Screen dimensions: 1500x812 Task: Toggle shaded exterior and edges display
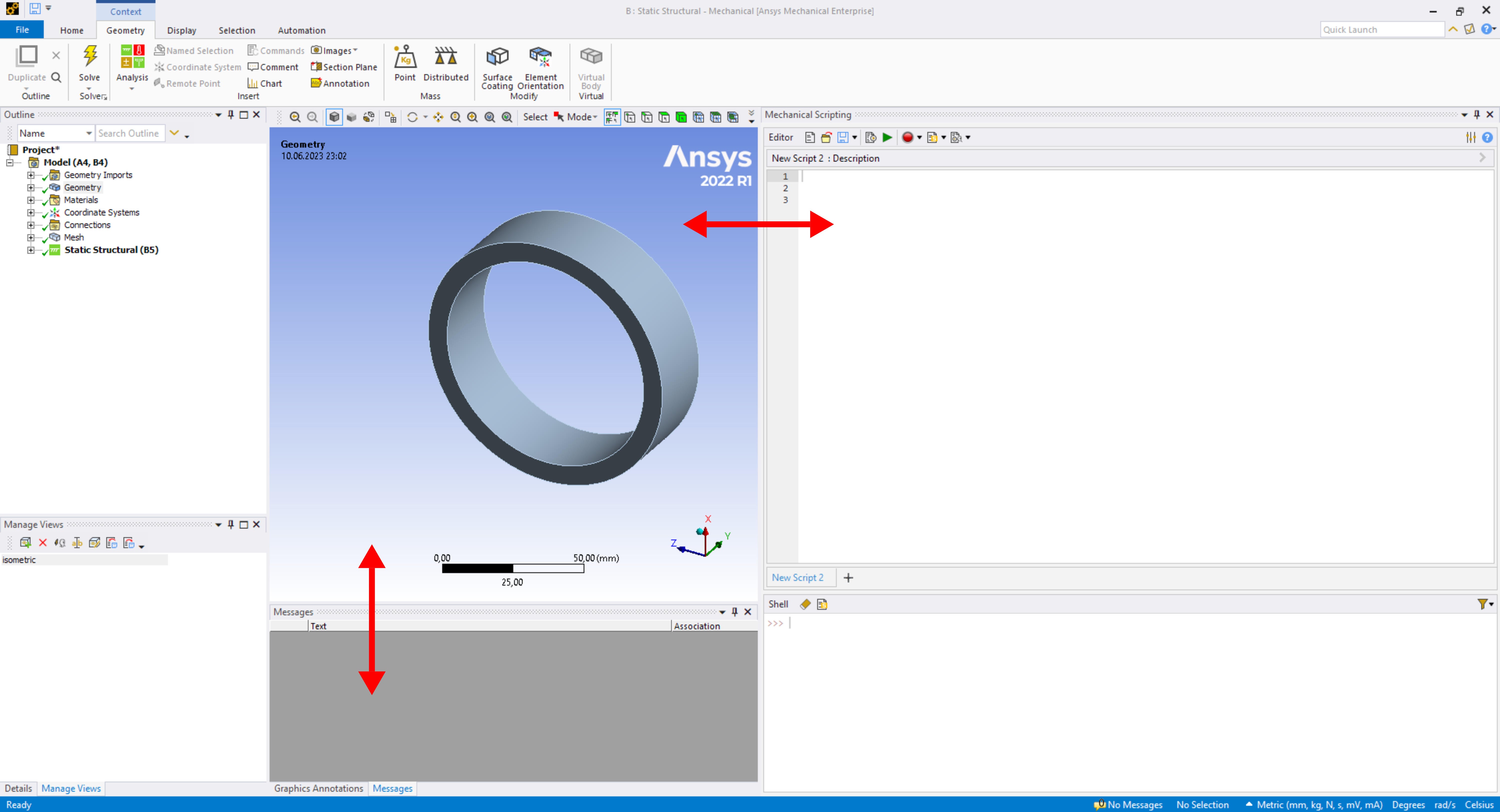pos(334,117)
